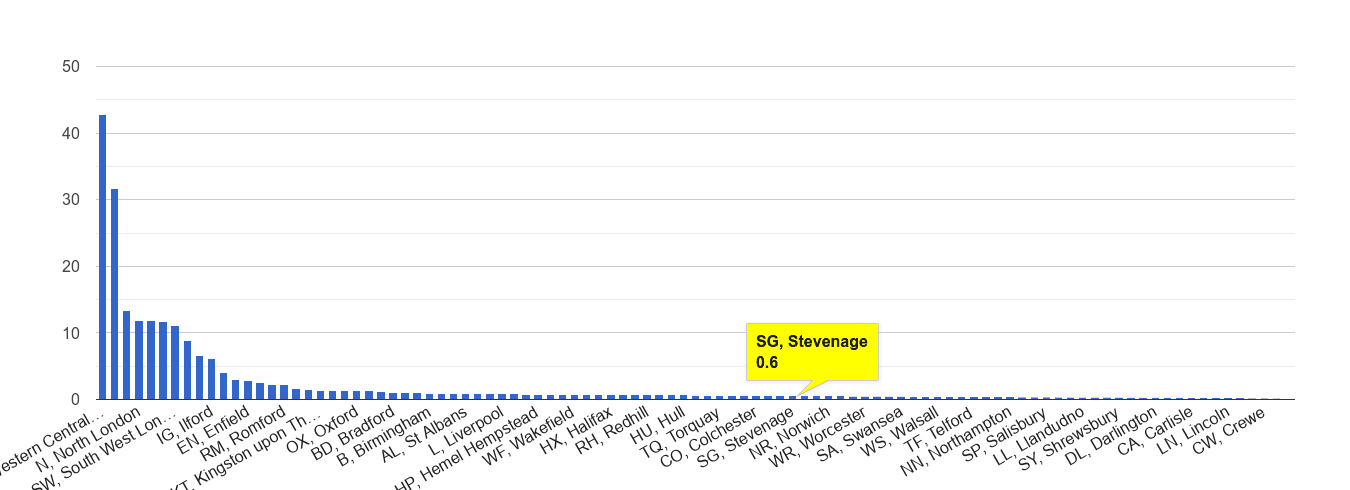Screen dimensions: 1350x490
Task: Click the 'SY, Shrewsbury' axis label
Action: [x=1068, y=437]
